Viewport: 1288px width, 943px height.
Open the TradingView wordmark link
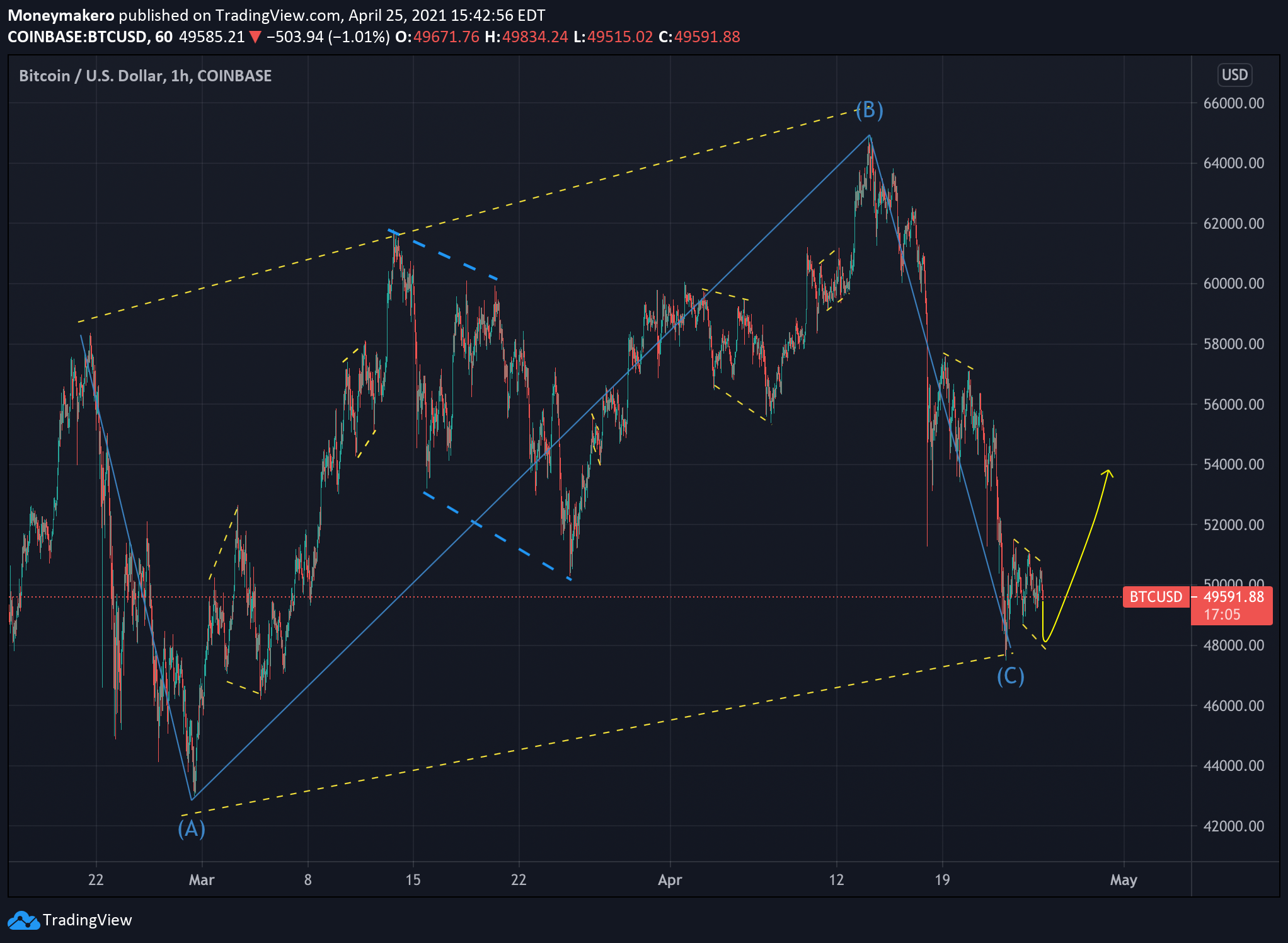(x=87, y=920)
